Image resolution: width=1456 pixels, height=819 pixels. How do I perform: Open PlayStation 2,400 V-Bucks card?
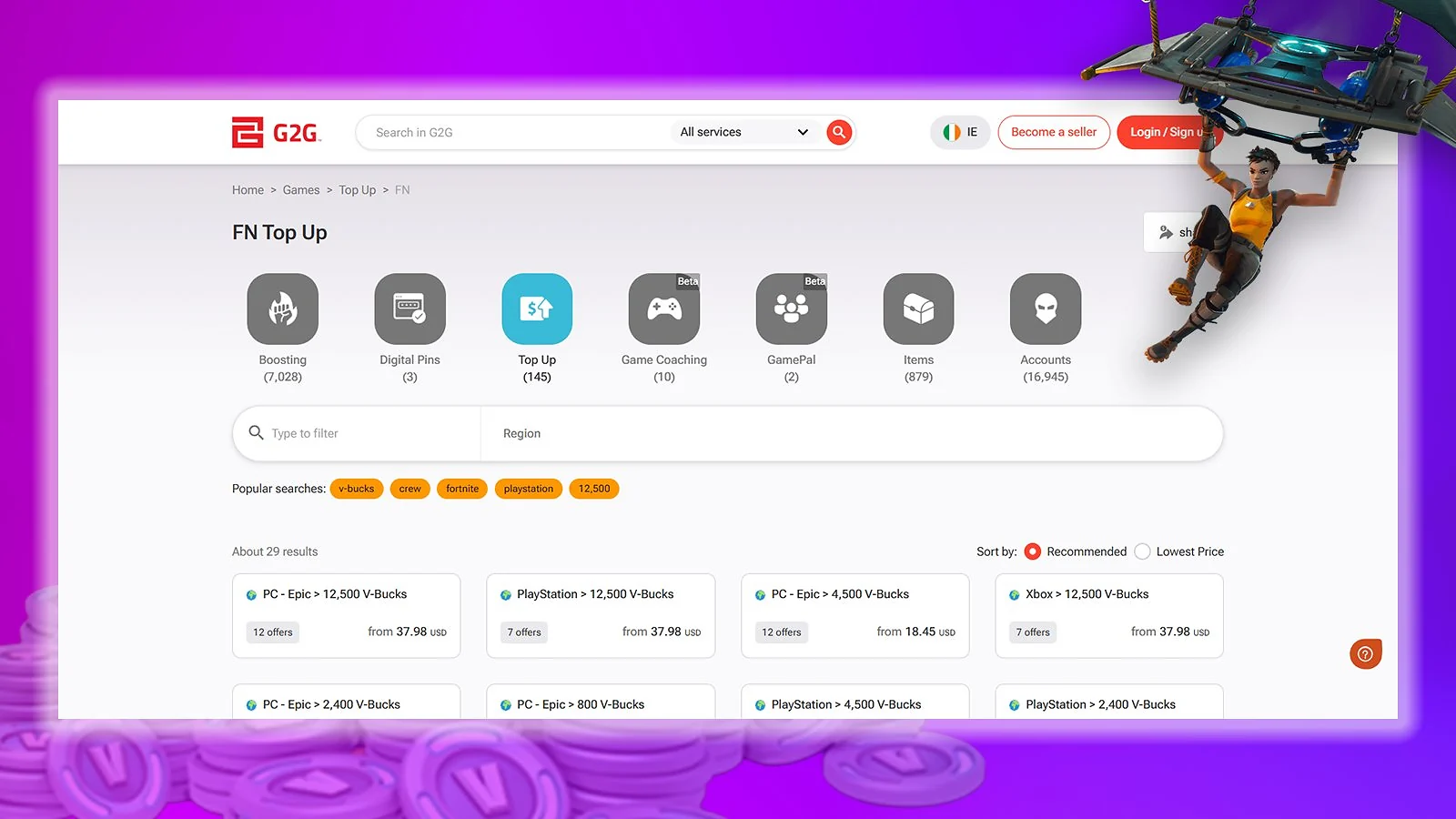[1109, 702]
